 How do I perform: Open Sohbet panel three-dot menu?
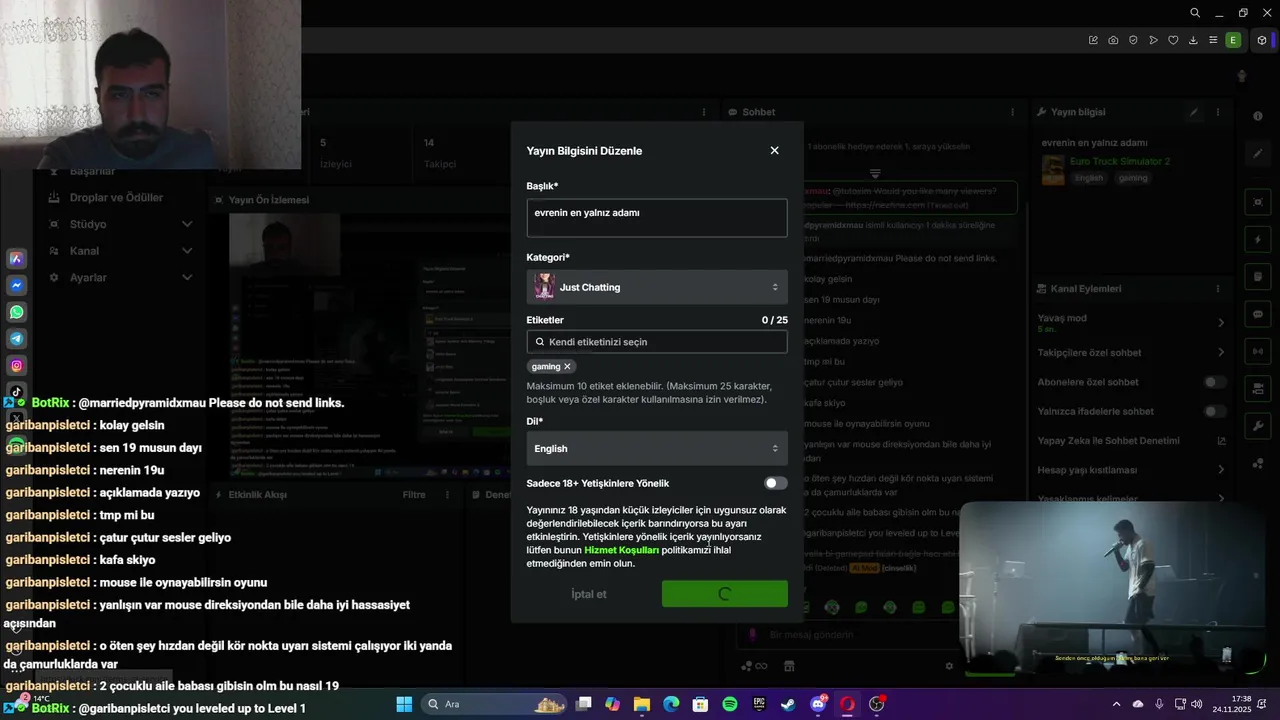[1013, 113]
